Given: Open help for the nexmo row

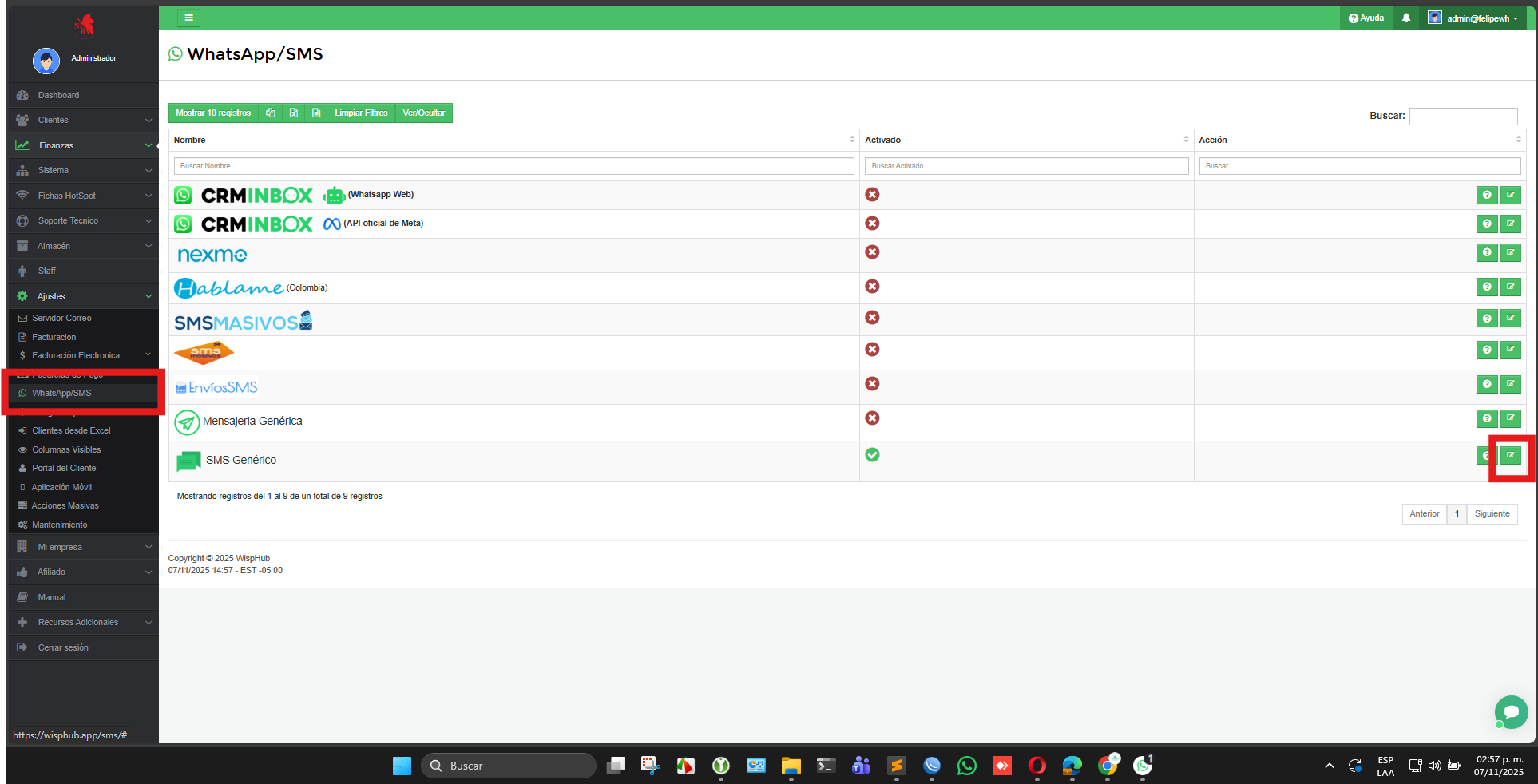Looking at the screenshot, I should click(x=1486, y=253).
